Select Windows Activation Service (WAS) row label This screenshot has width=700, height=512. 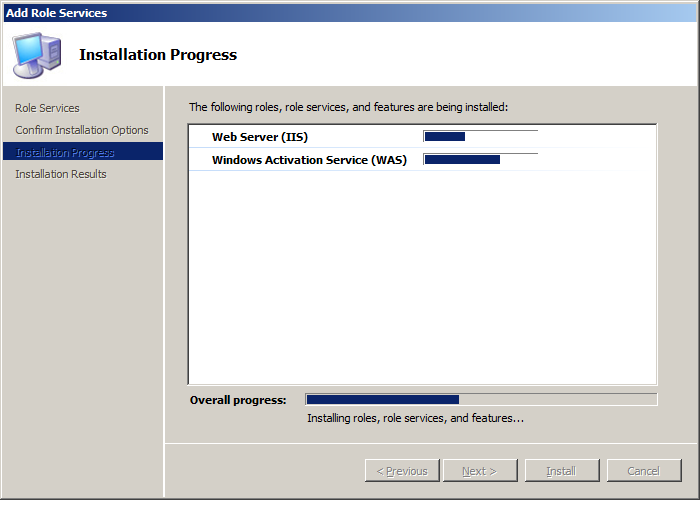click(309, 160)
